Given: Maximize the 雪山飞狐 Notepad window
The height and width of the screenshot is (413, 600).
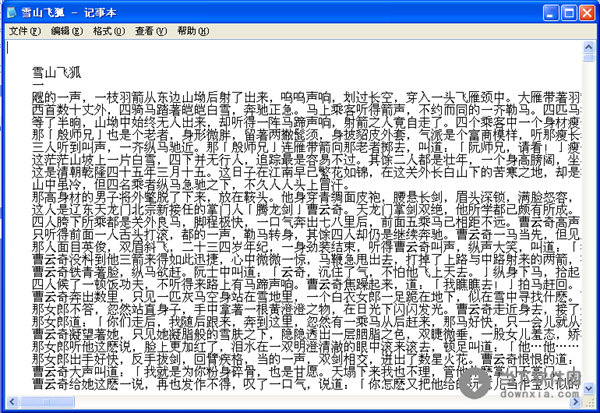Looking at the screenshot, I should point(569,13).
